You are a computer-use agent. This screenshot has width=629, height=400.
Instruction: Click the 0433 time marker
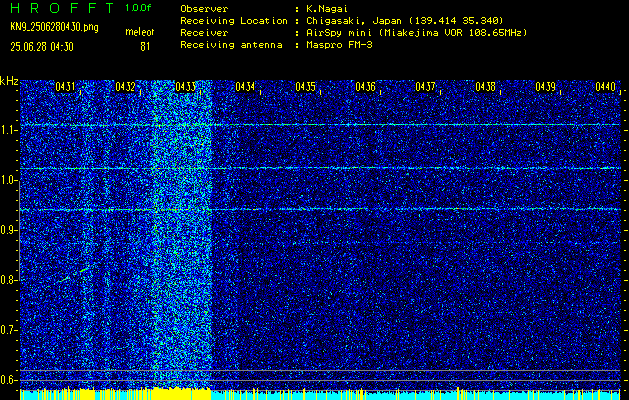pos(185,87)
